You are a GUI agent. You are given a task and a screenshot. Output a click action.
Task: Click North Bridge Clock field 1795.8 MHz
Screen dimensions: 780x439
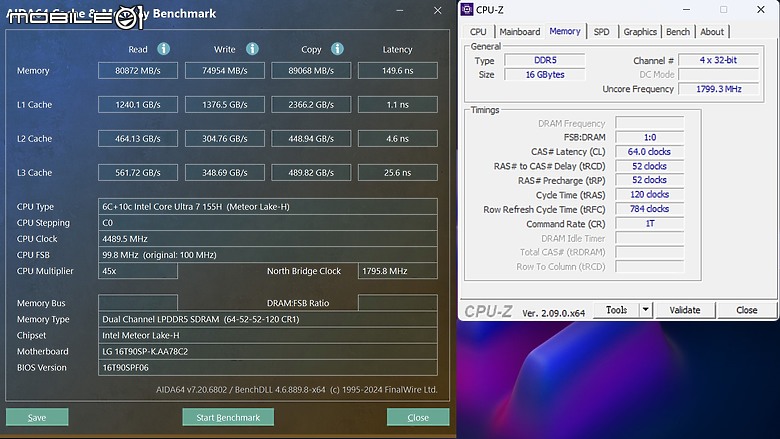(x=397, y=270)
